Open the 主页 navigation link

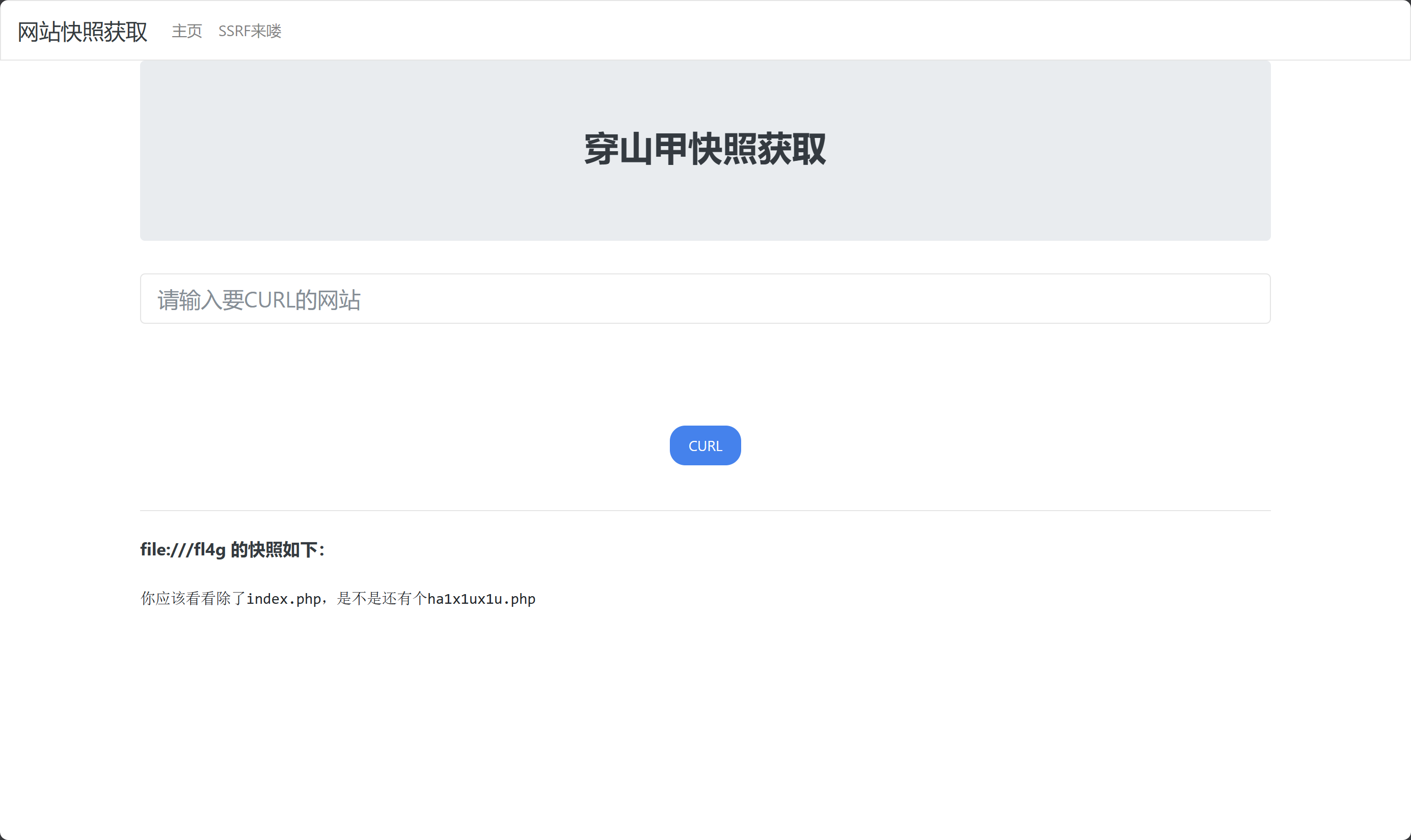186,31
